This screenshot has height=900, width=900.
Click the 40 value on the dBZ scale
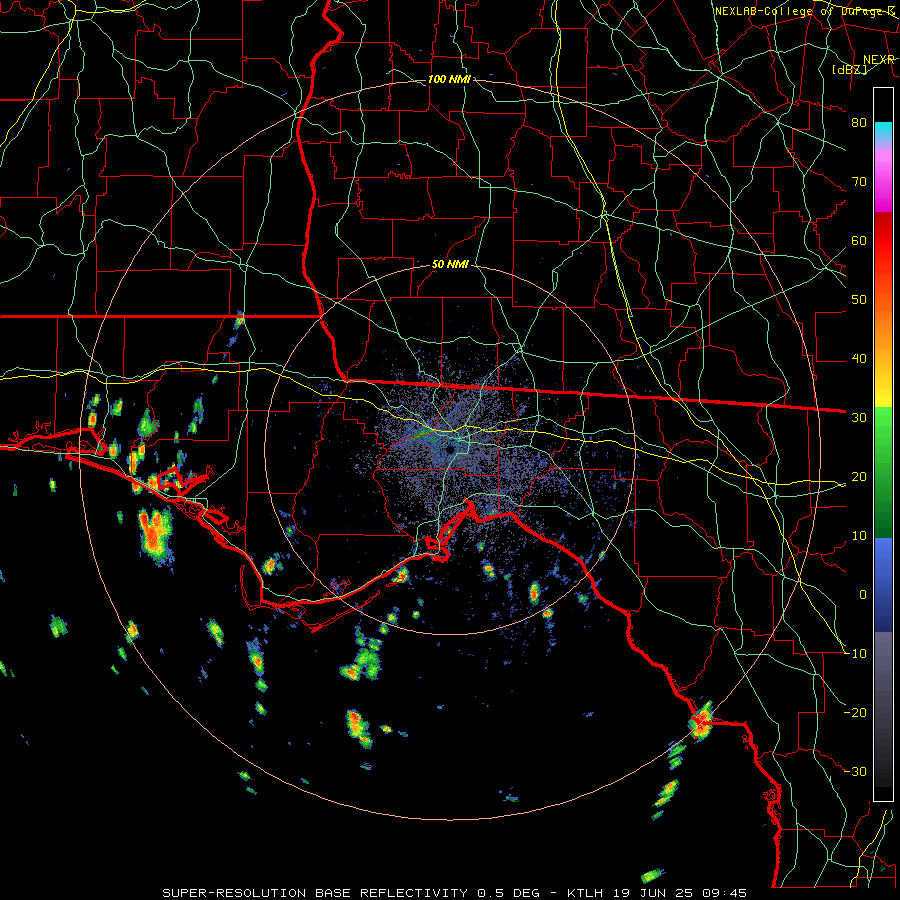coord(859,358)
